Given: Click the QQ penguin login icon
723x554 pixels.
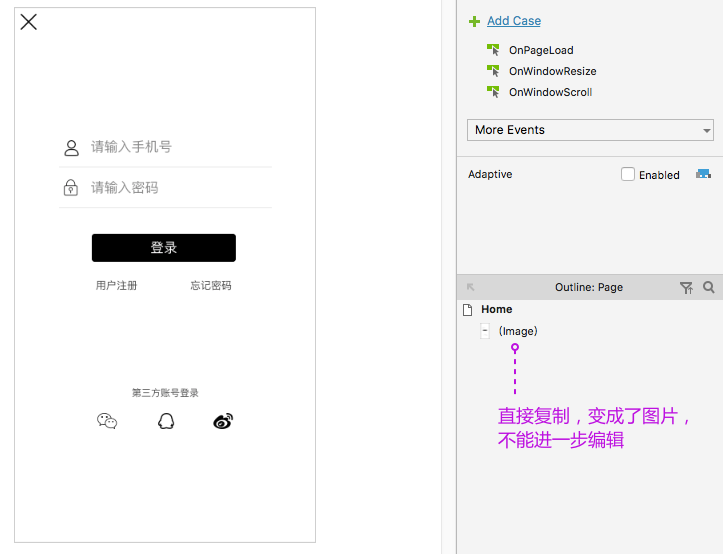Looking at the screenshot, I should [166, 421].
